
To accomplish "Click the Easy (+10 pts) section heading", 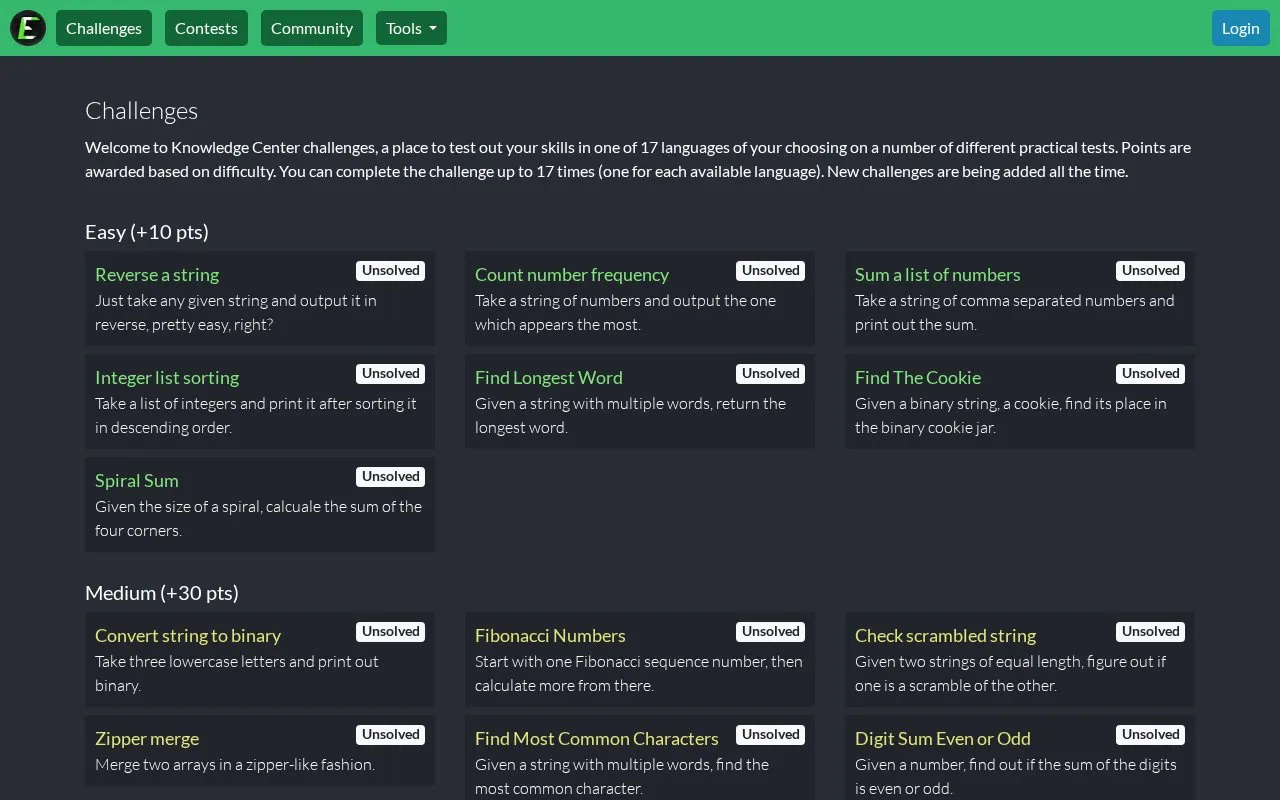I will point(147,232).
